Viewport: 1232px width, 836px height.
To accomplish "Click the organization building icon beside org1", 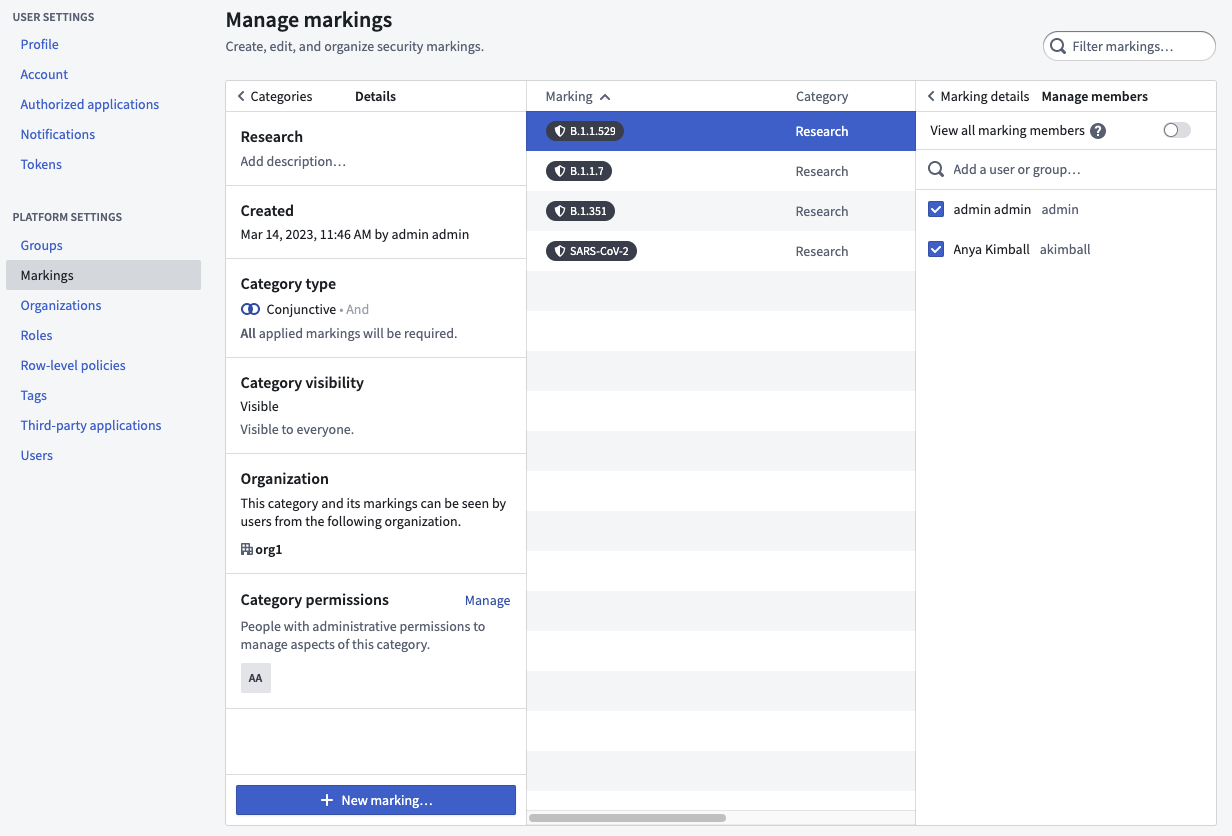I will [247, 549].
